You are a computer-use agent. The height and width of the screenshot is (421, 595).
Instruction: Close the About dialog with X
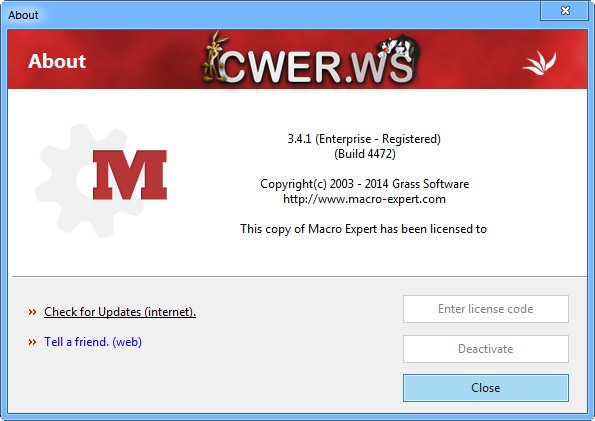(x=565, y=11)
